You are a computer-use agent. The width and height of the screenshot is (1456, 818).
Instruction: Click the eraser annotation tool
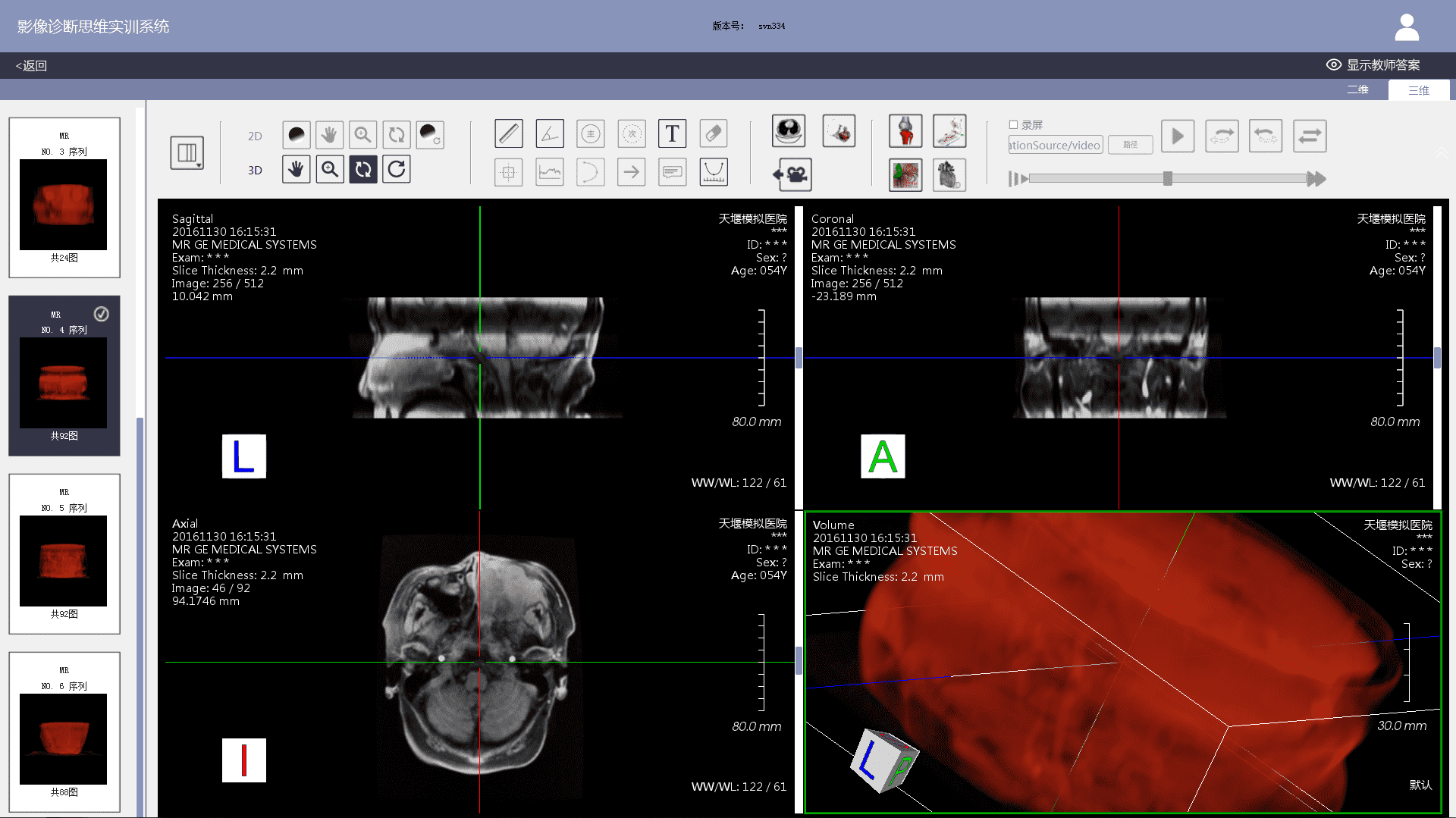713,133
